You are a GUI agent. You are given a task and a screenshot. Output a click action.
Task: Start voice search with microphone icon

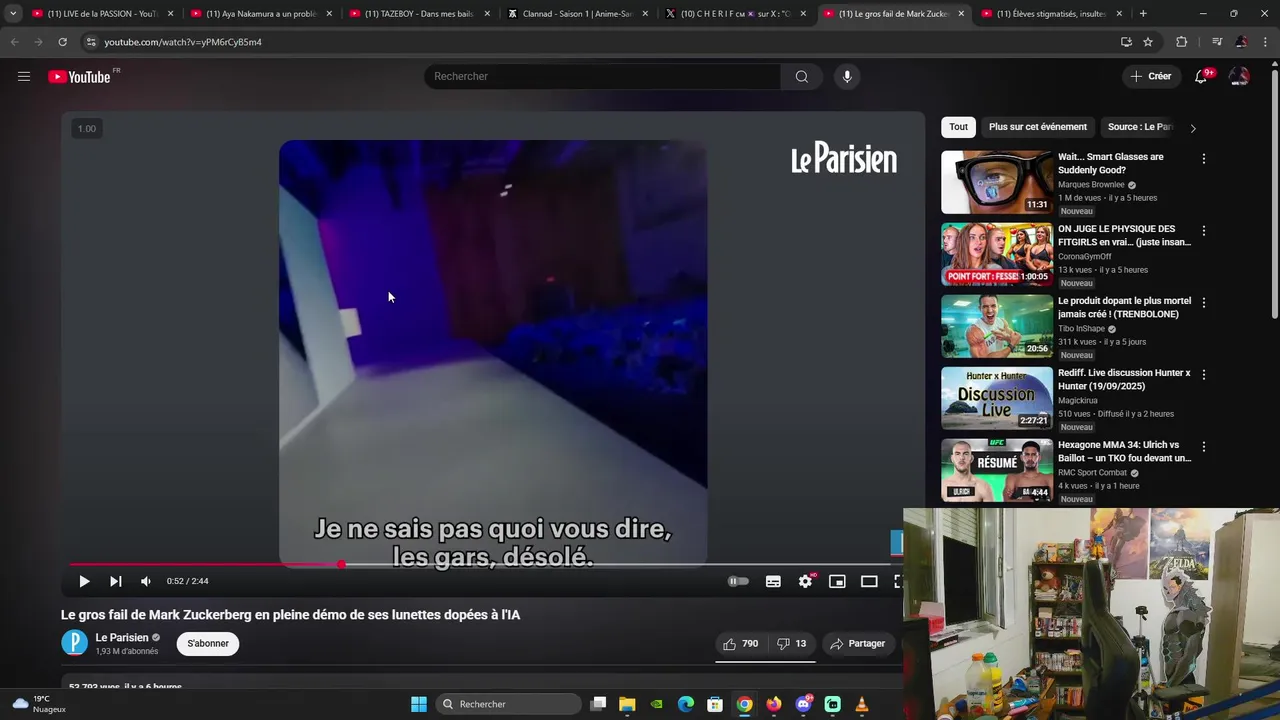847,76
